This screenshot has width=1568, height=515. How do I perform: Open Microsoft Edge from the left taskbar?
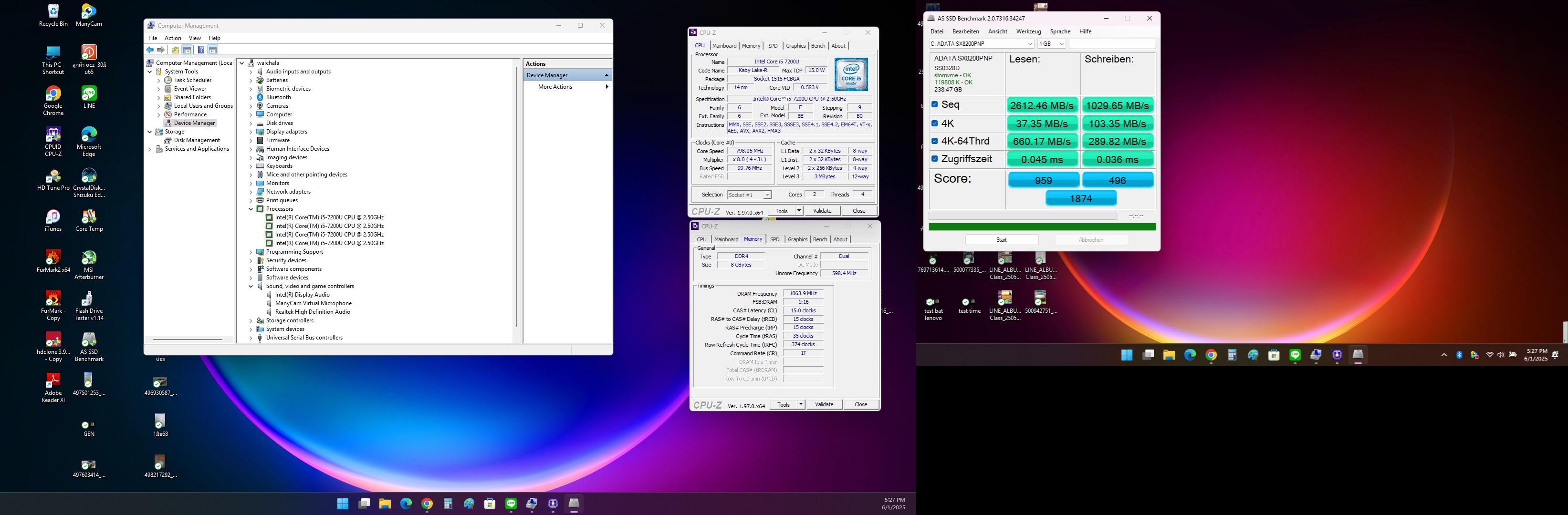[x=406, y=504]
